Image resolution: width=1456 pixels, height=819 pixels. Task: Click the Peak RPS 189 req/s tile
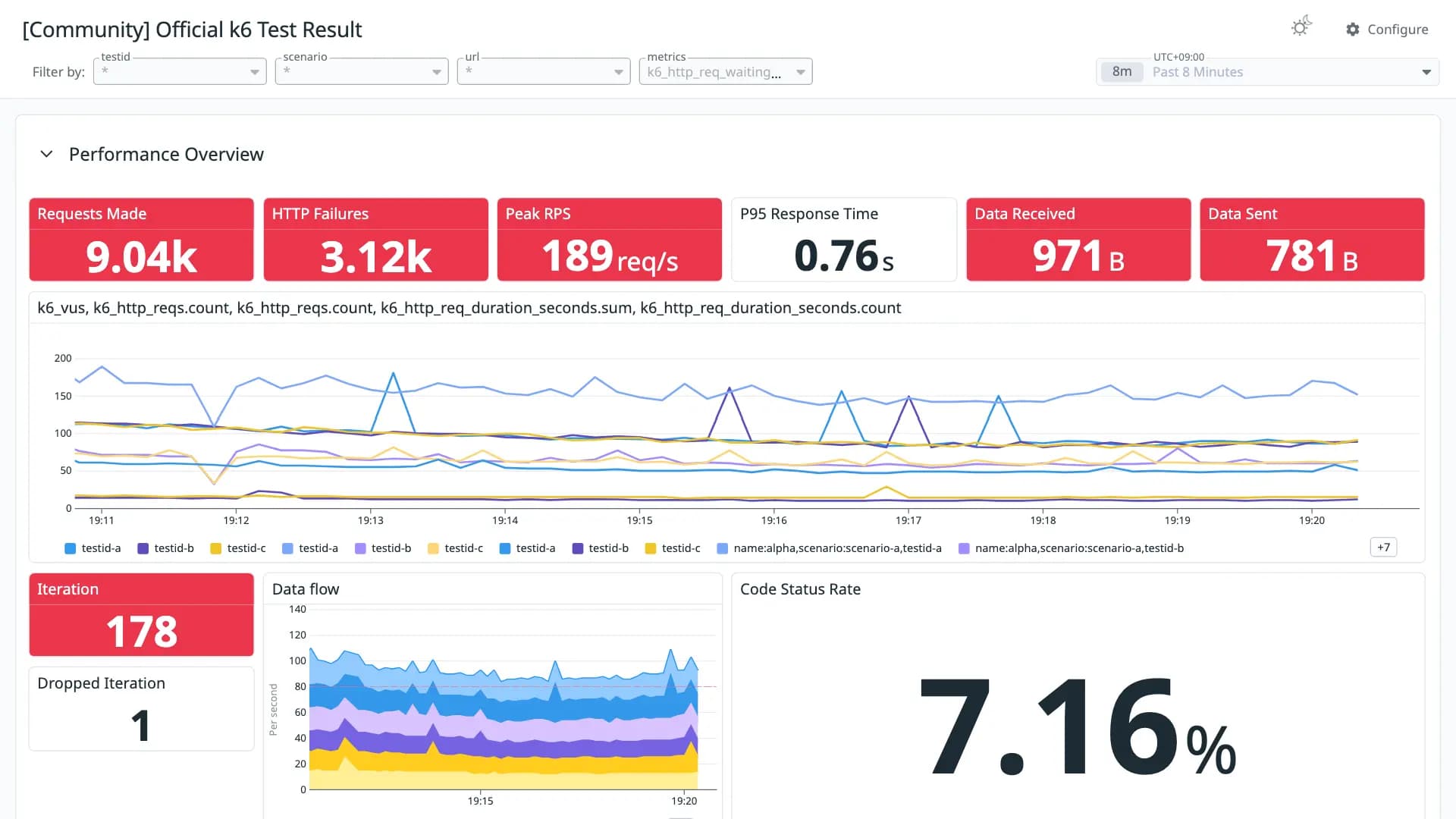point(610,240)
